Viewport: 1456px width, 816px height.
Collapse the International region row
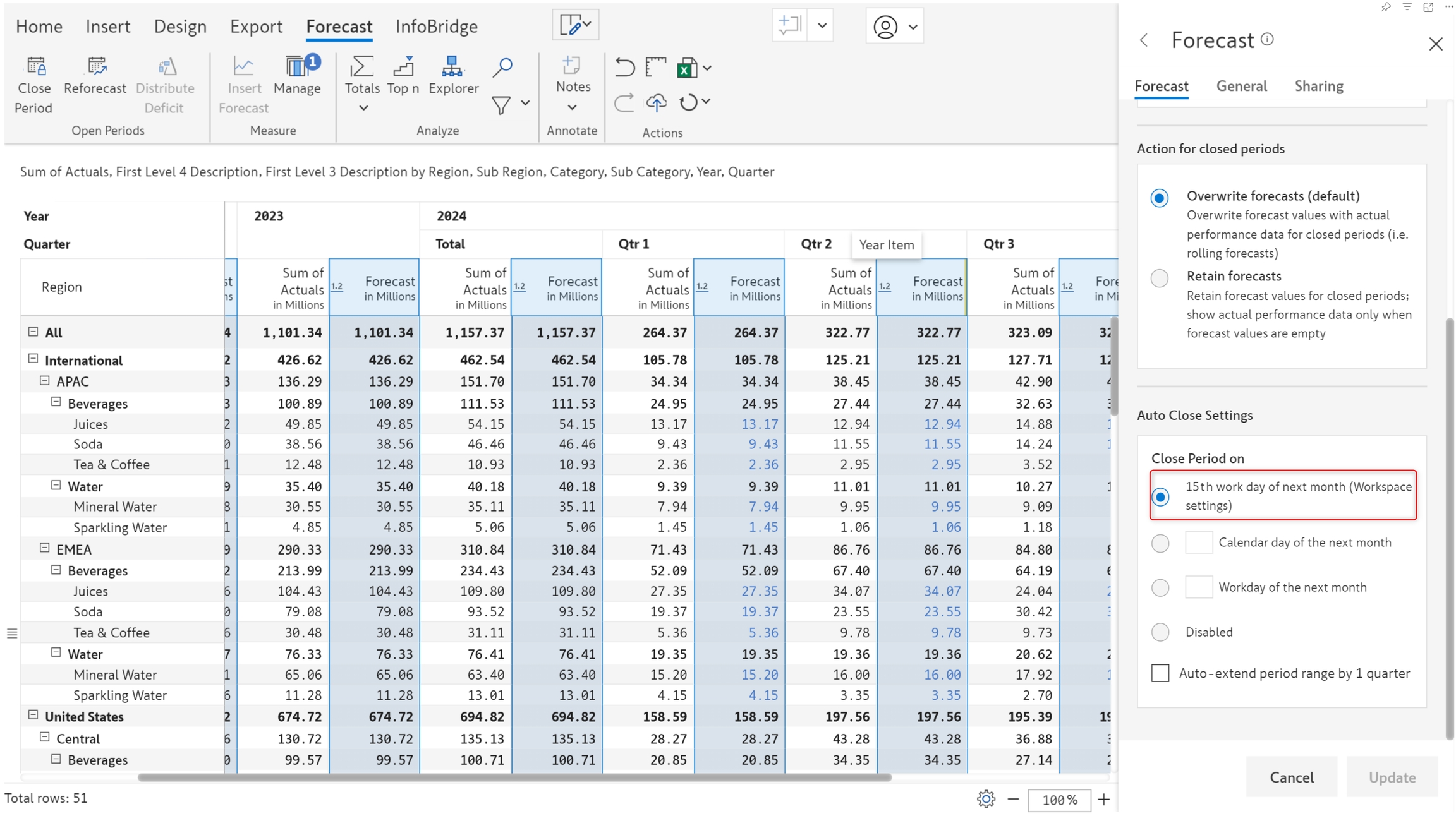point(33,359)
